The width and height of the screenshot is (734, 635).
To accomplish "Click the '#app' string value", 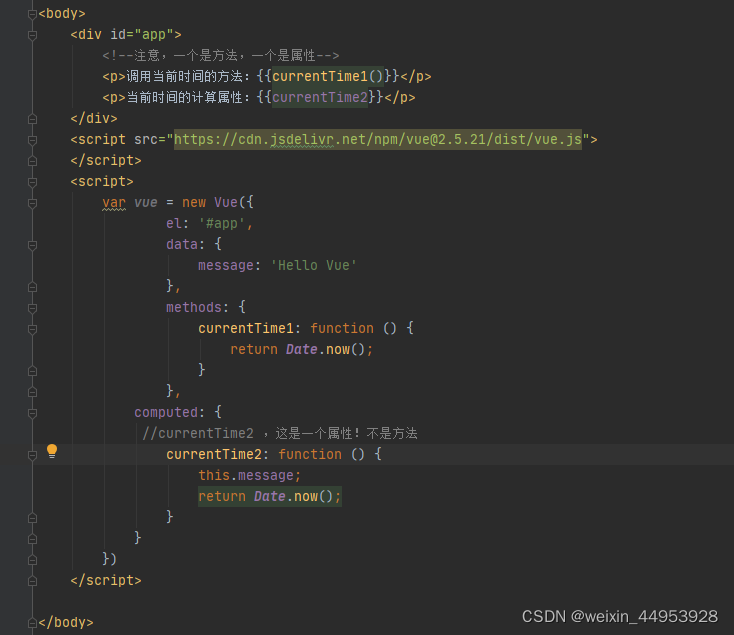I will pyautogui.click(x=222, y=224).
